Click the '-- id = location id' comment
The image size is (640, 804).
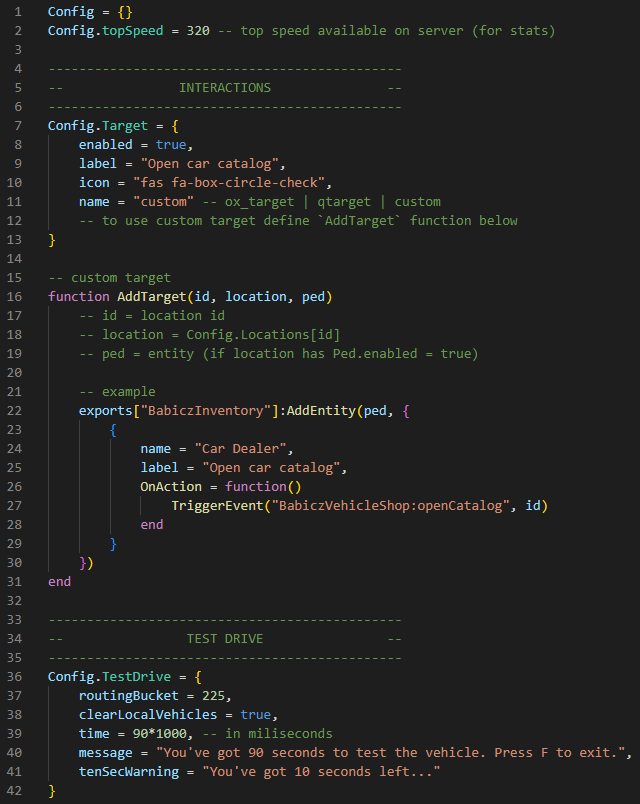(x=152, y=315)
